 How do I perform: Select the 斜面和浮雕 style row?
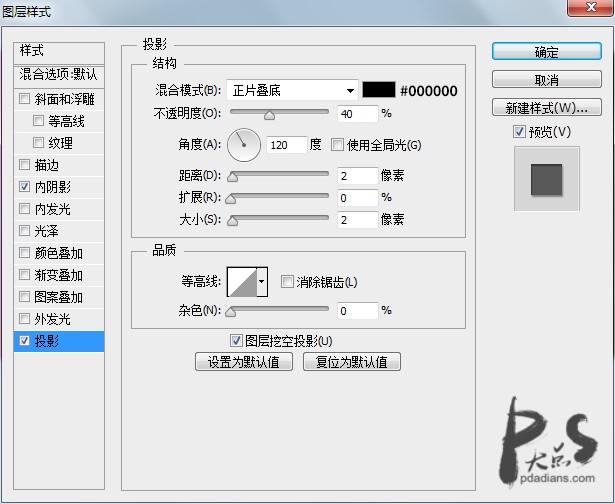tap(59, 99)
